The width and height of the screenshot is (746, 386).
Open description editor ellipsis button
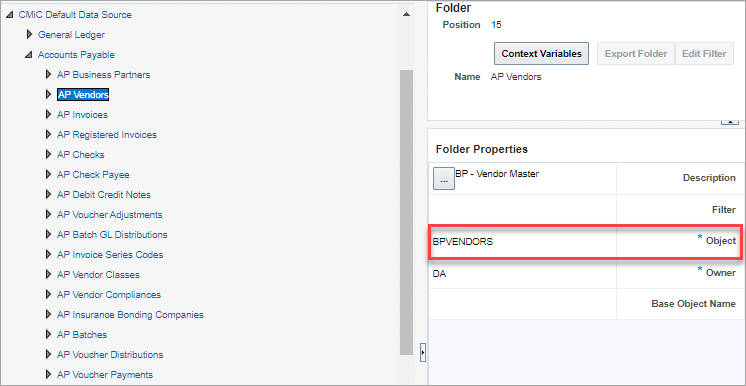pyautogui.click(x=444, y=179)
